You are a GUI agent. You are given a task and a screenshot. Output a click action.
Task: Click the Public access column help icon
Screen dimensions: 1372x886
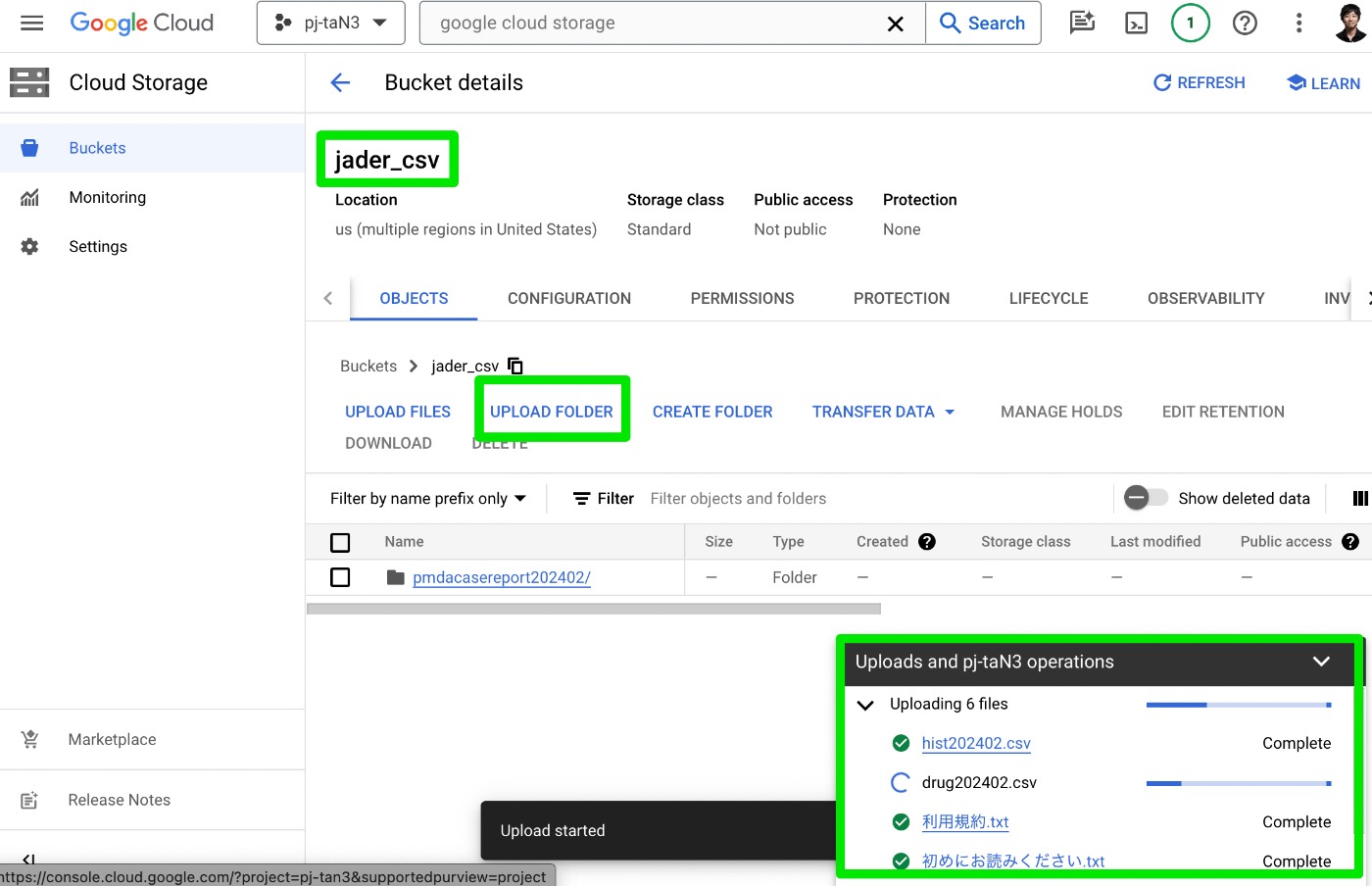pos(1350,542)
